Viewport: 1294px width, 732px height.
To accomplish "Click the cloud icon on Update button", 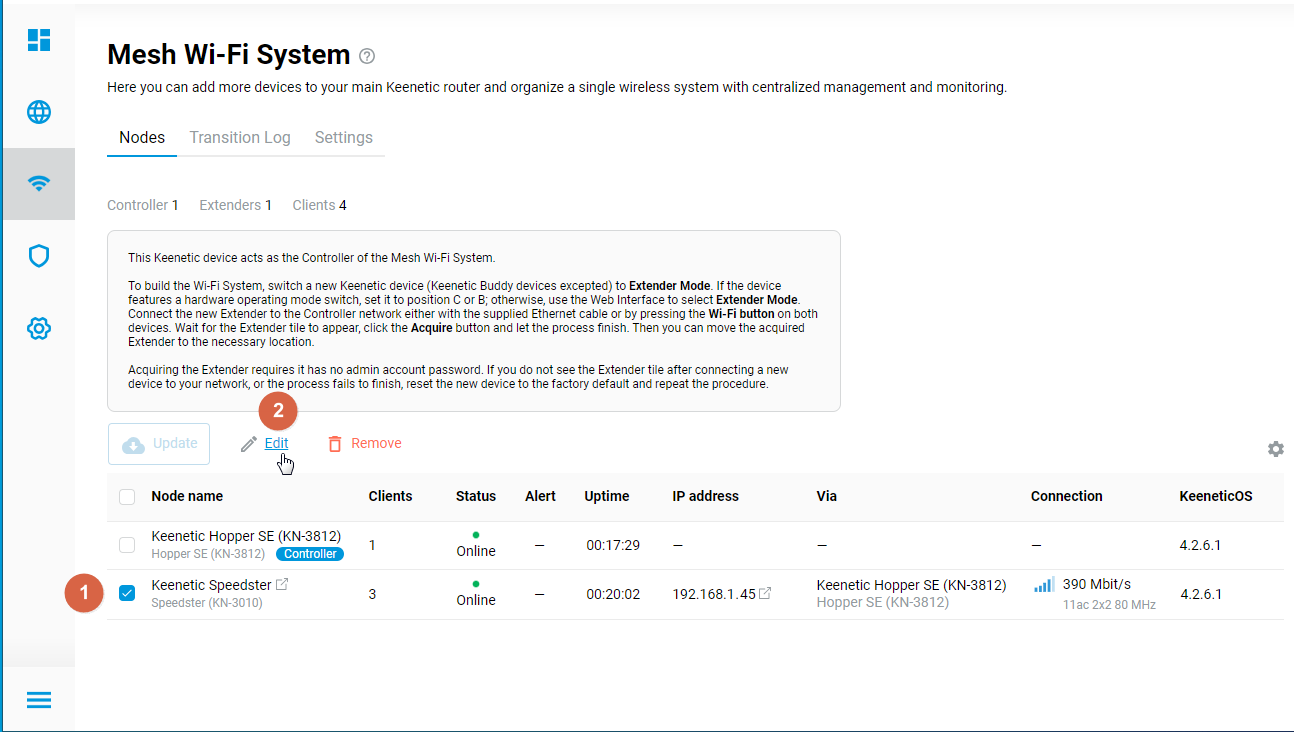I will pos(133,444).
